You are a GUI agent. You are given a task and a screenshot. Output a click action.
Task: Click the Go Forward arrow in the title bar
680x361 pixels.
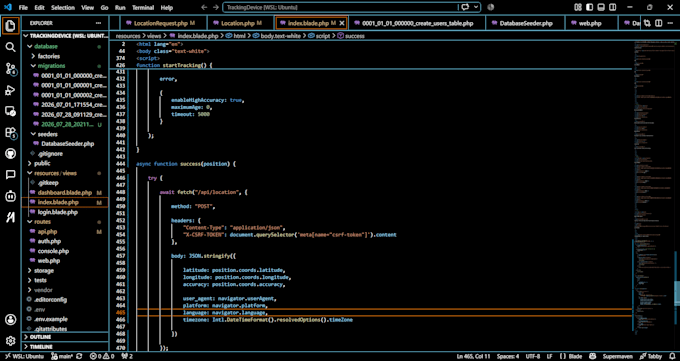(216, 7)
